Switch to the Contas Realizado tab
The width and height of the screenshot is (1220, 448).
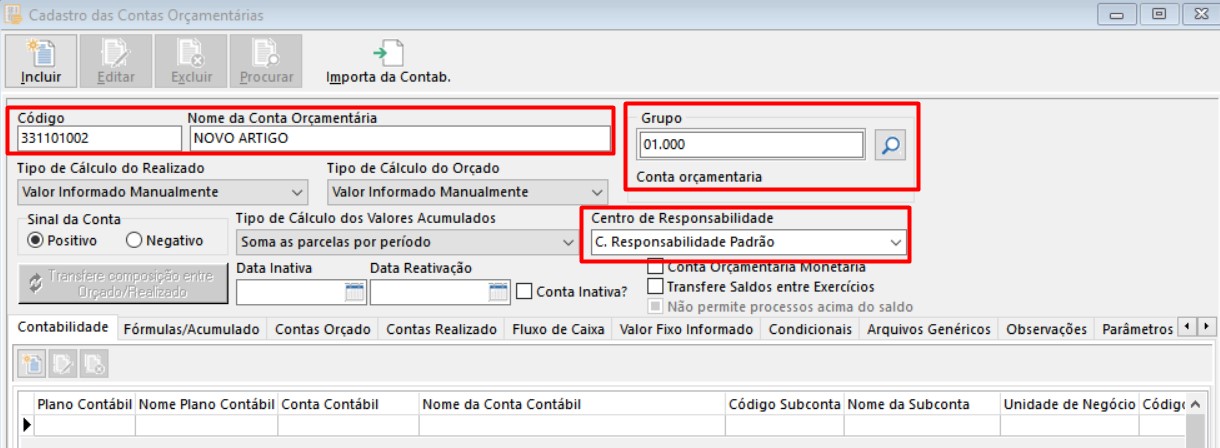(441, 329)
